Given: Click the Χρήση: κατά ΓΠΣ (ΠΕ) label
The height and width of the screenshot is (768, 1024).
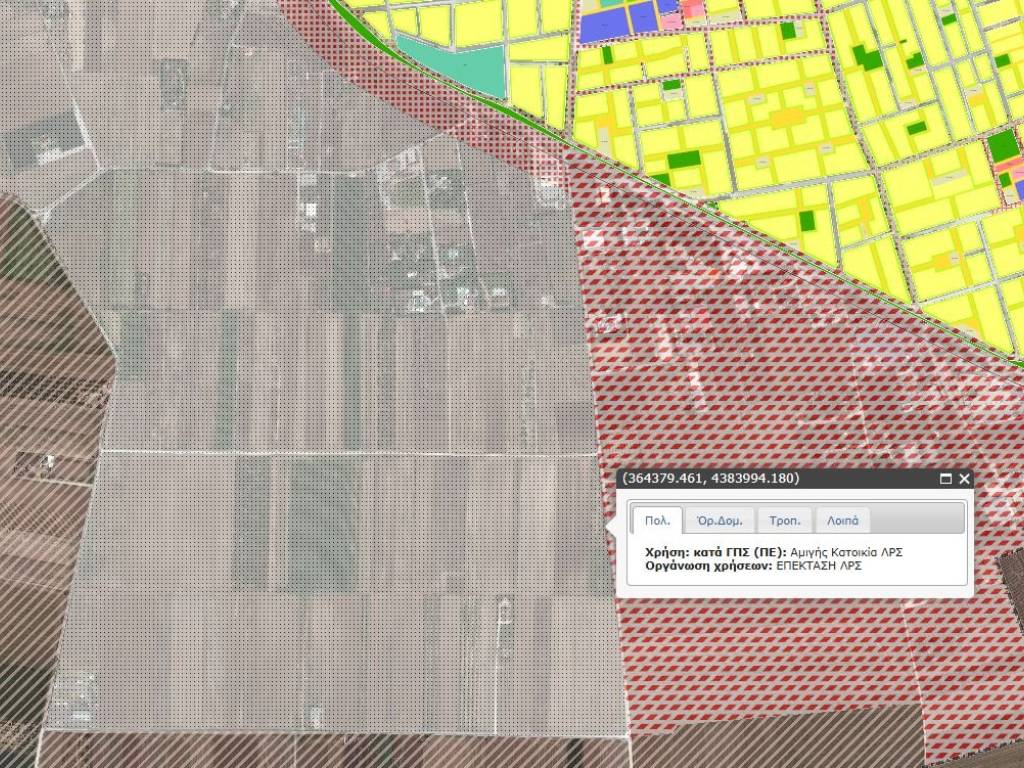Looking at the screenshot, I should [x=716, y=552].
